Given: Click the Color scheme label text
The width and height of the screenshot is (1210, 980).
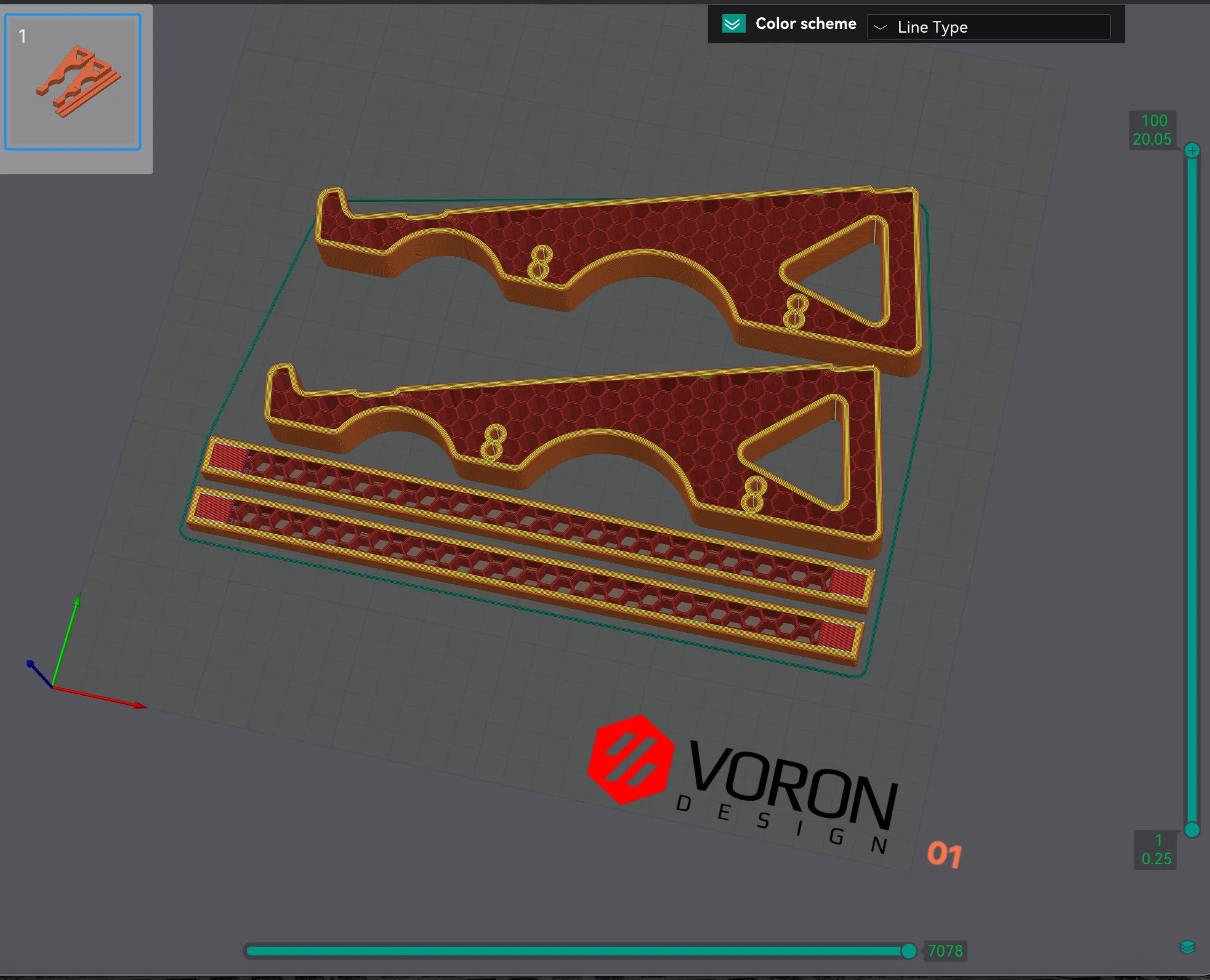Looking at the screenshot, I should (x=805, y=24).
